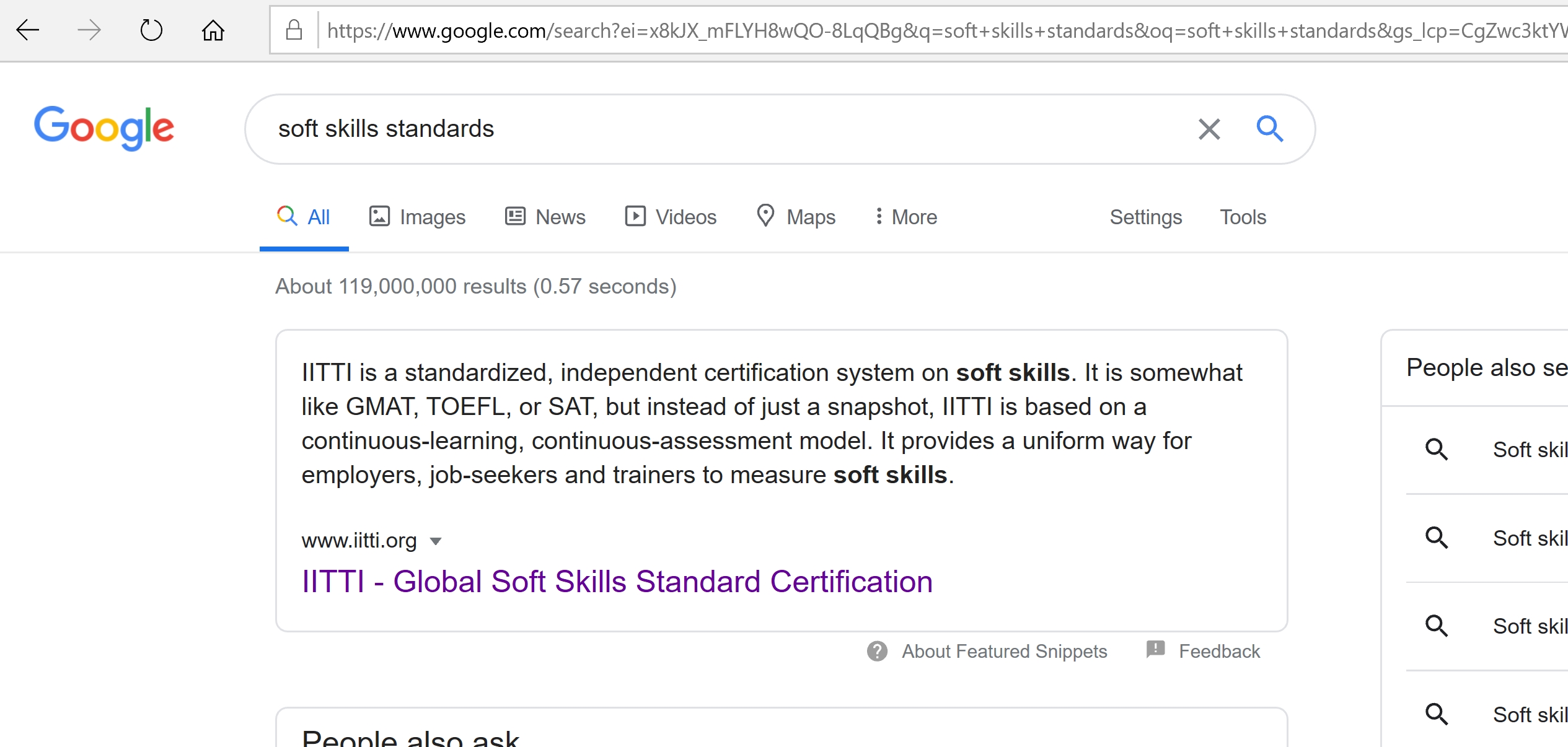Viewport: 1568px width, 747px height.
Task: Click the browser forward arrow
Action: pyautogui.click(x=89, y=30)
